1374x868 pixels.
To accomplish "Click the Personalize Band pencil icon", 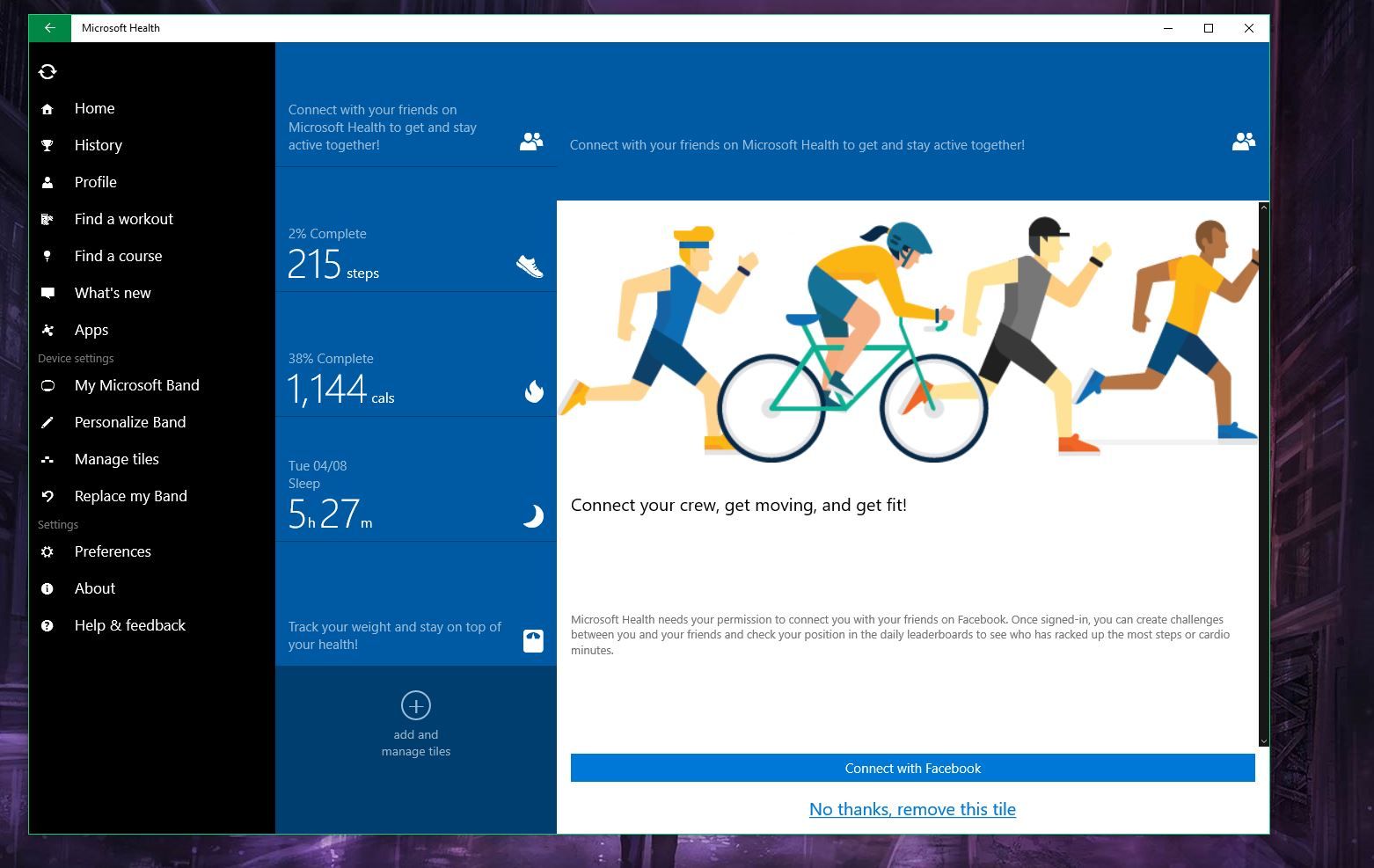I will click(48, 422).
